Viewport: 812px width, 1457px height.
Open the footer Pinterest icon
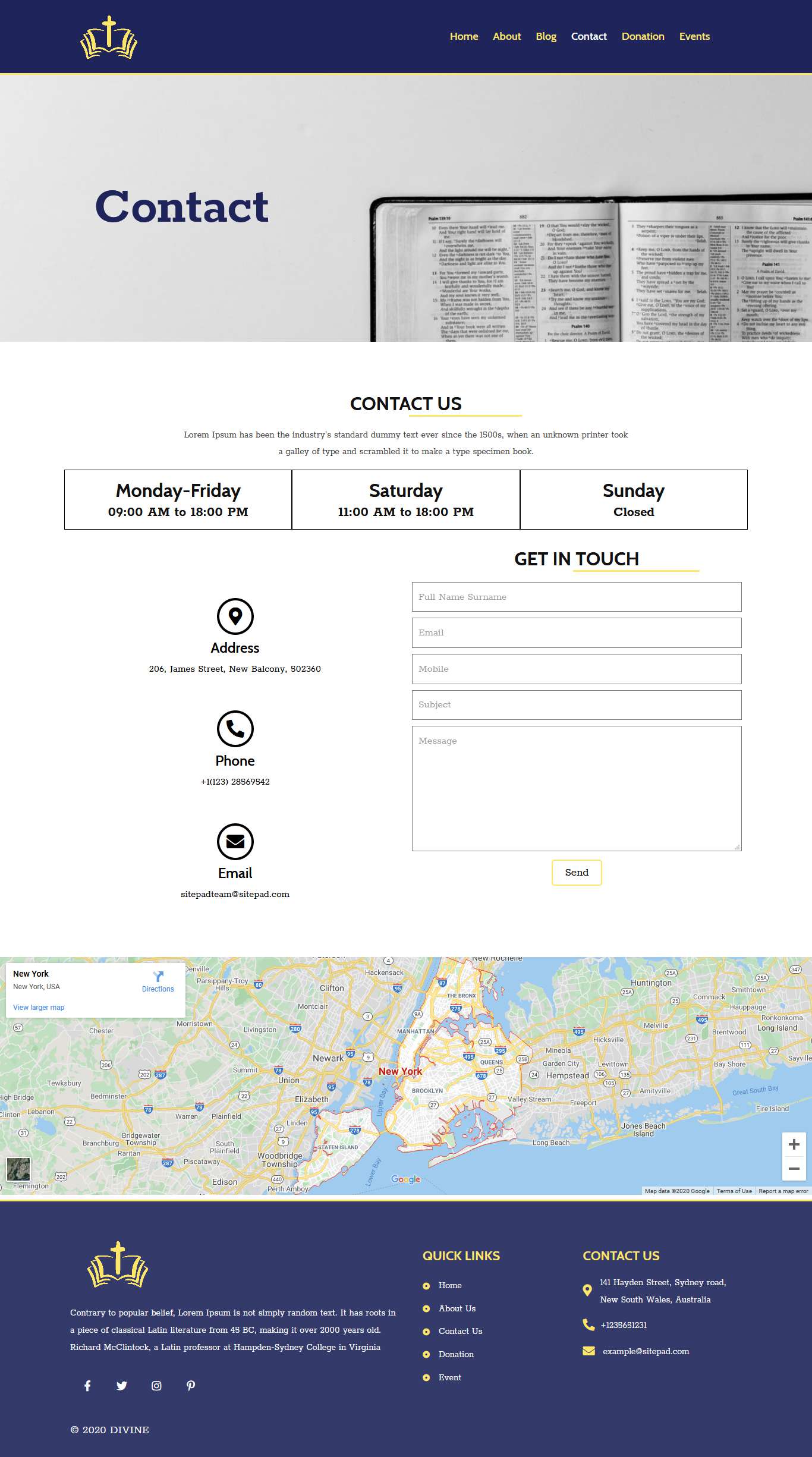click(x=191, y=1386)
